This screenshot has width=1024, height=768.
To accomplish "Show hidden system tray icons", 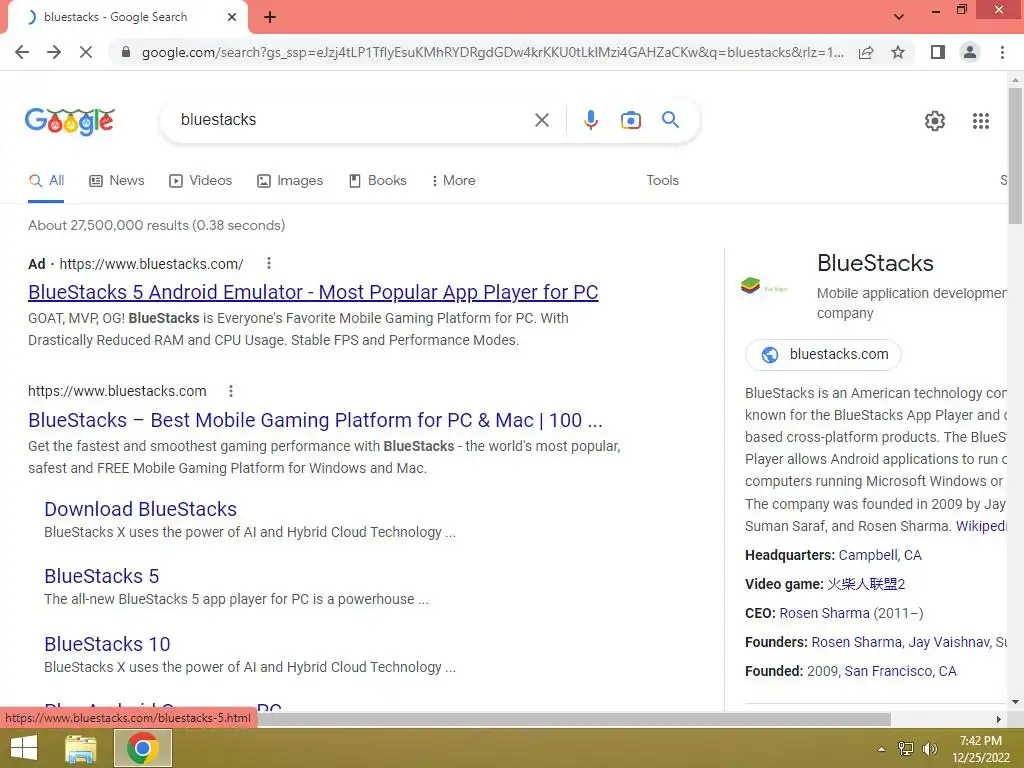I will [x=882, y=749].
